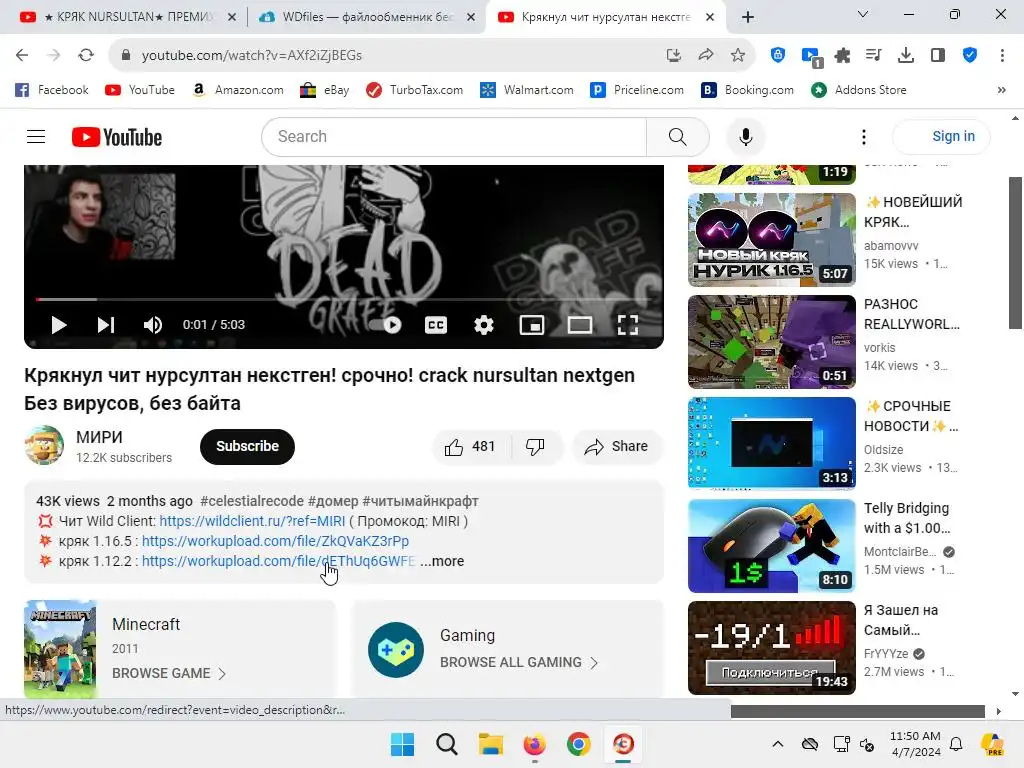Open File Explorer from taskbar
The height and width of the screenshot is (768, 1024).
point(490,744)
